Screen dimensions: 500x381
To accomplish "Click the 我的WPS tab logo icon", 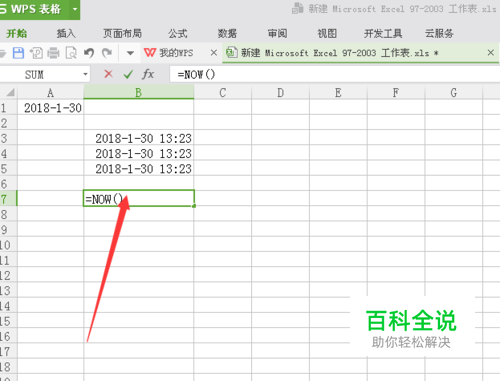I will (150, 53).
